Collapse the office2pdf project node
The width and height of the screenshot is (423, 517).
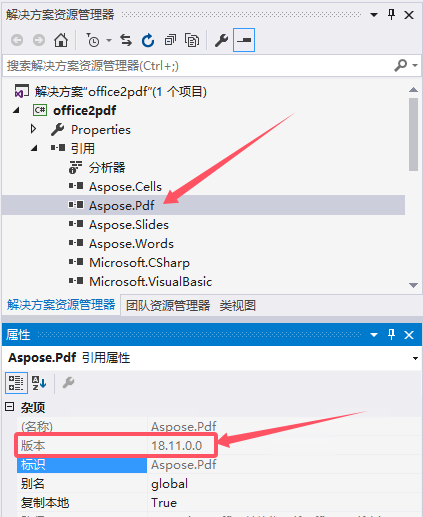16,110
